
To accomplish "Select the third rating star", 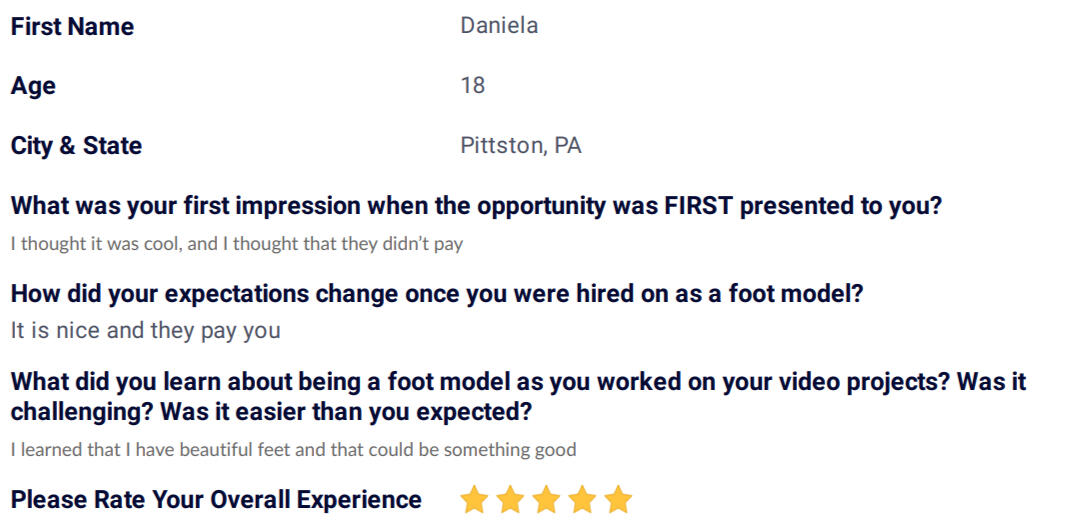I will tap(546, 499).
